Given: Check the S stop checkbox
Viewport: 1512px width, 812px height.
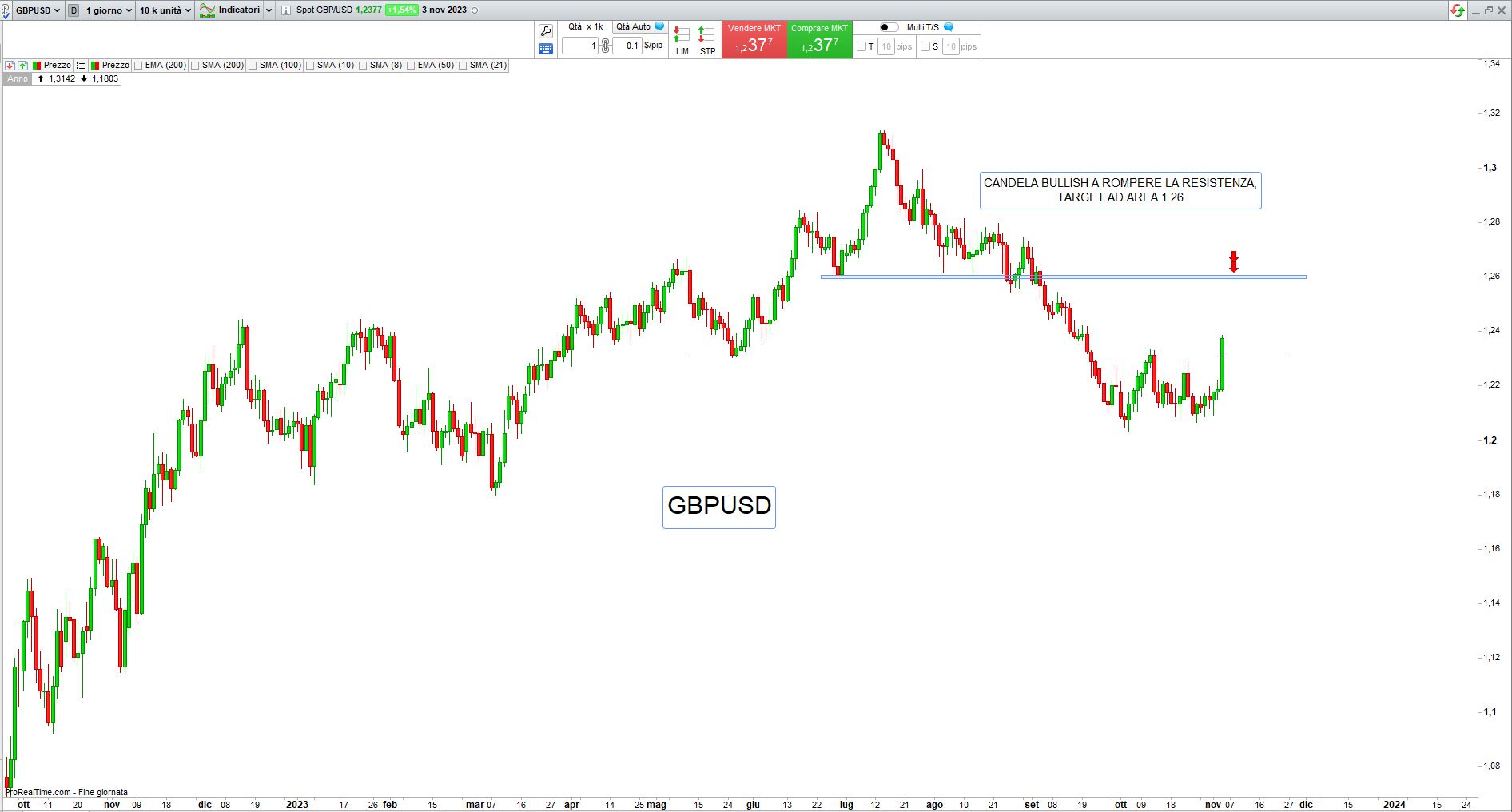Looking at the screenshot, I should [925, 46].
